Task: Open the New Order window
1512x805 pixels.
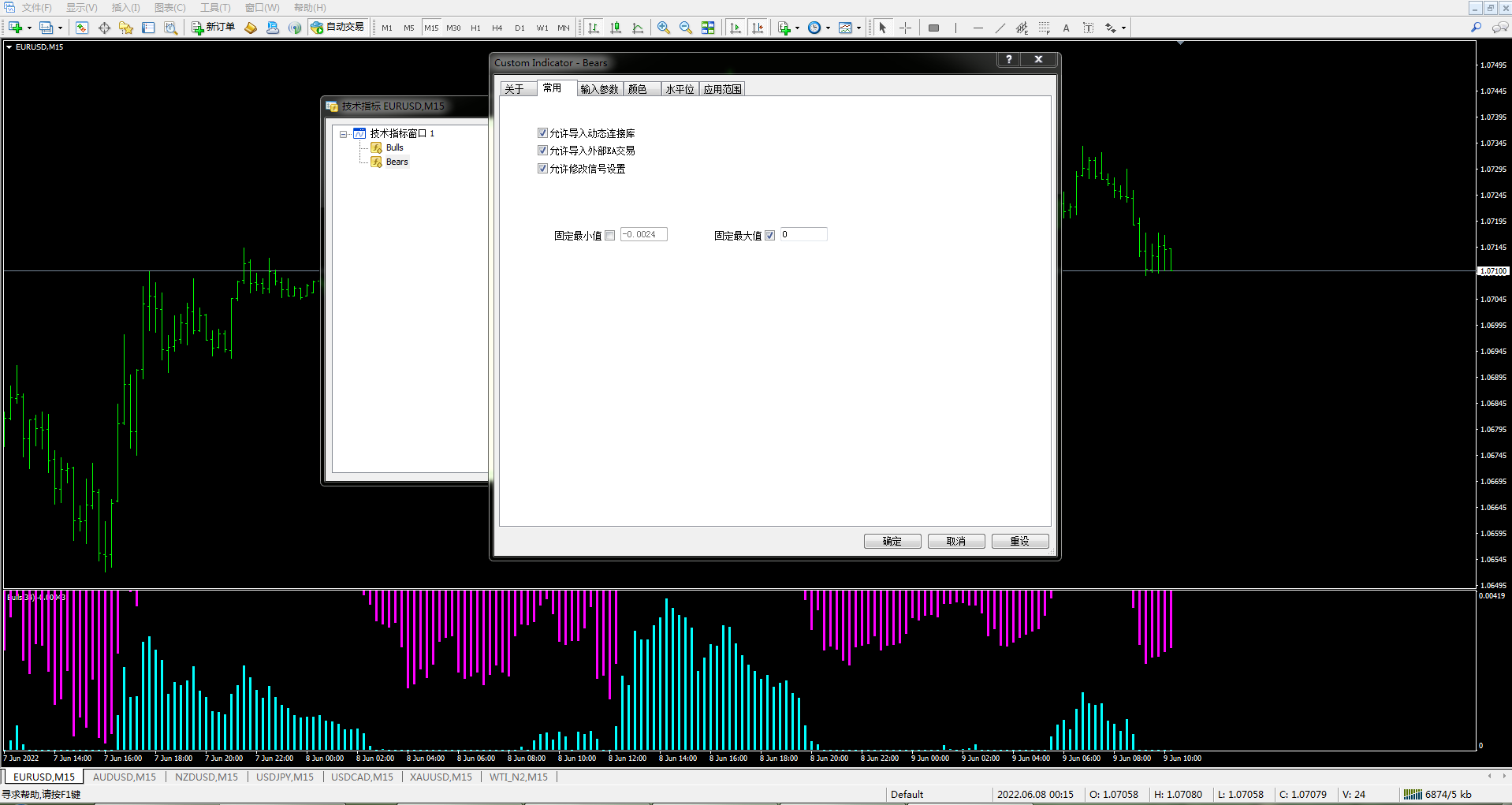Action: 214,28
